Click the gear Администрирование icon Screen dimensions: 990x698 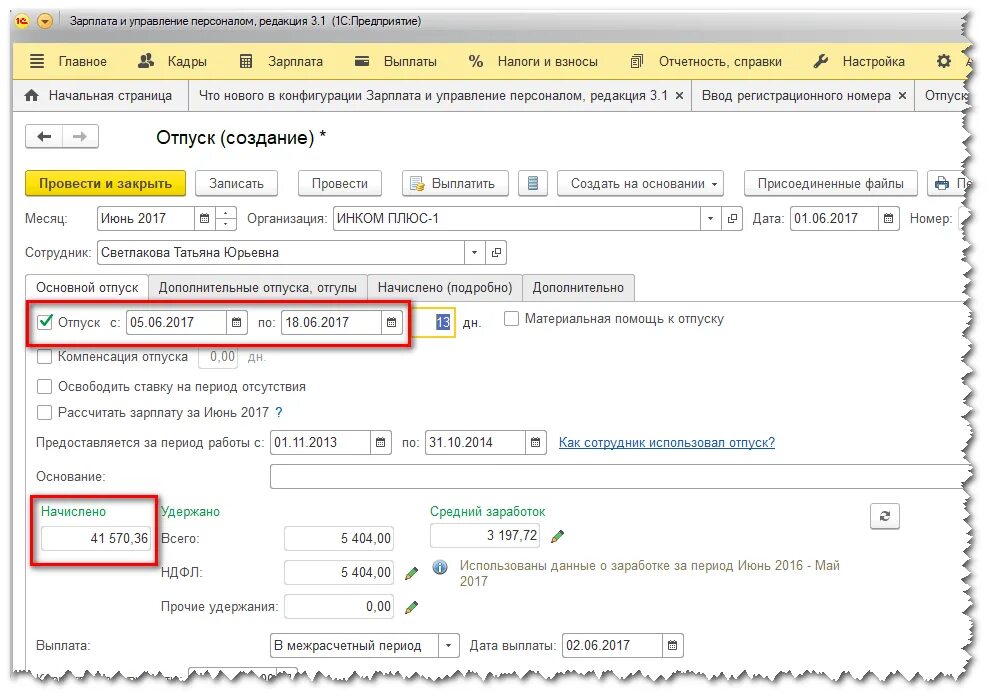[x=943, y=61]
